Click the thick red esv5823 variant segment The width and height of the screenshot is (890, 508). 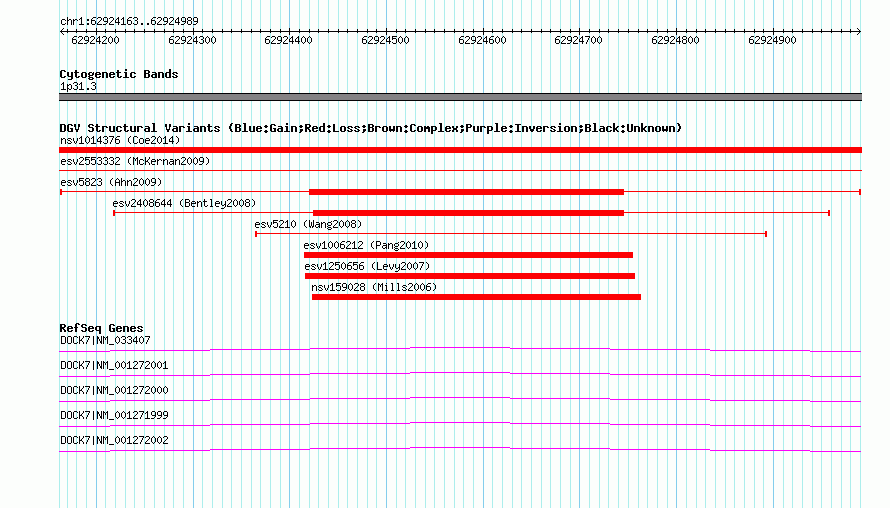tap(467, 192)
